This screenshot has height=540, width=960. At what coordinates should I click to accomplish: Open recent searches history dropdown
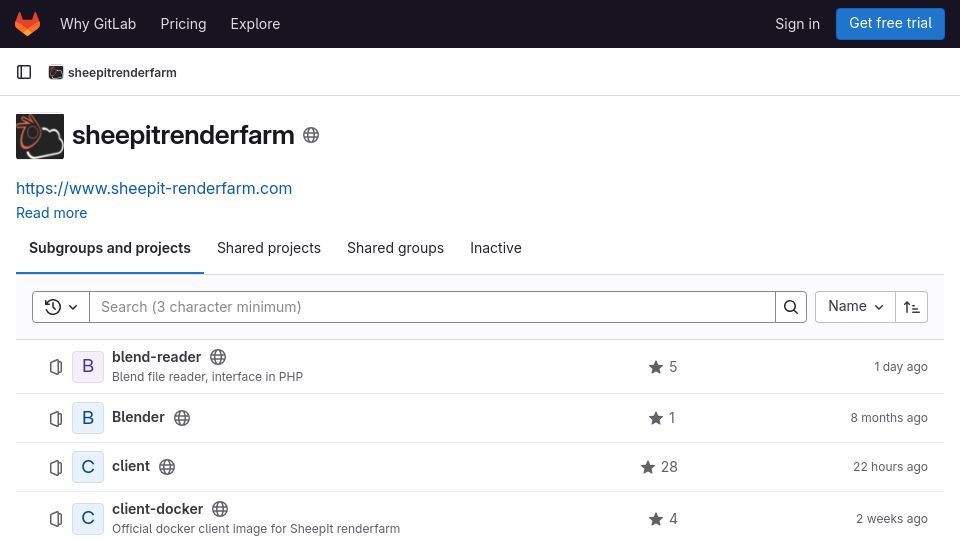[61, 307]
